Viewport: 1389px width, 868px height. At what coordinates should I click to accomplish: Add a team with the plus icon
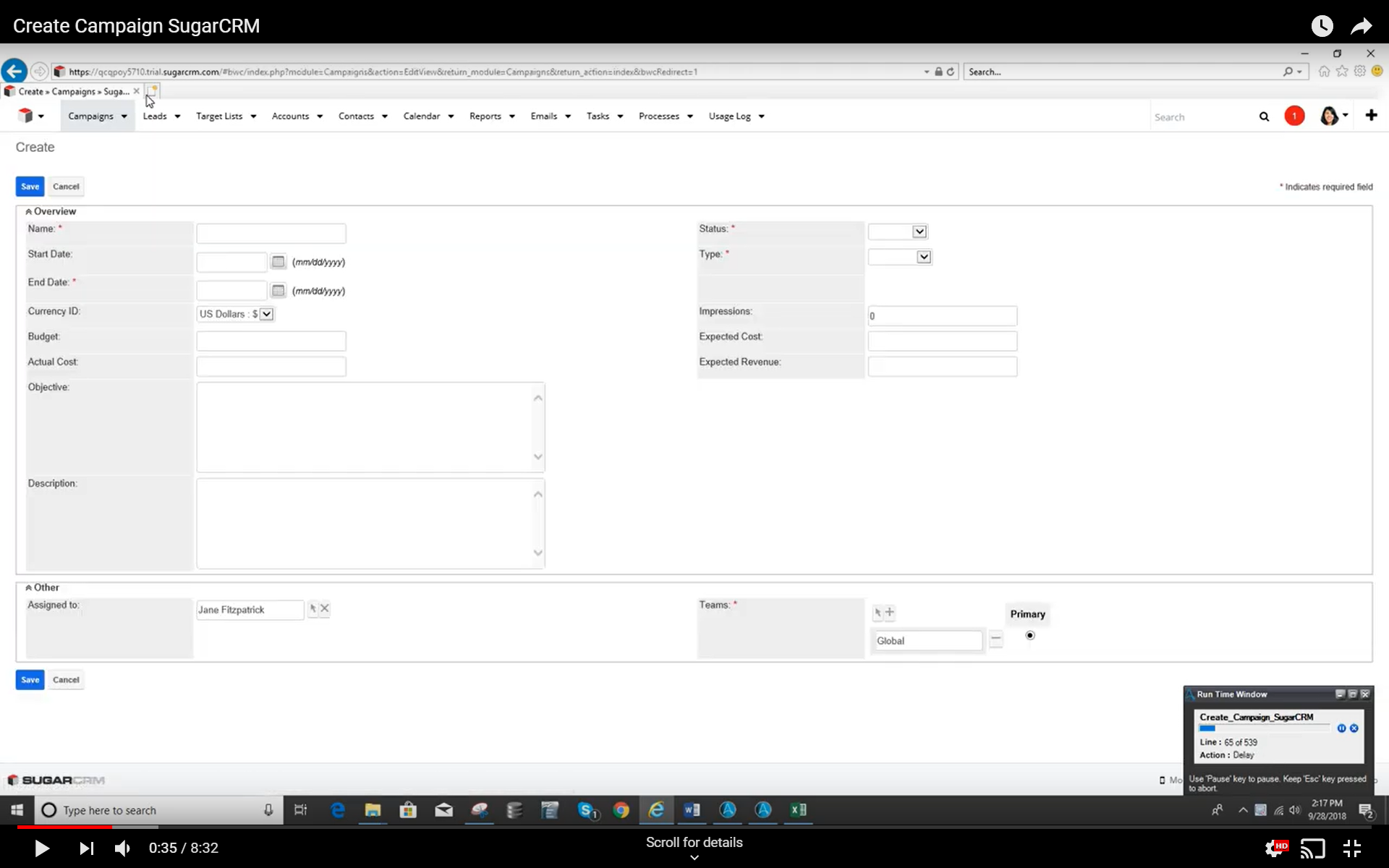tap(890, 613)
